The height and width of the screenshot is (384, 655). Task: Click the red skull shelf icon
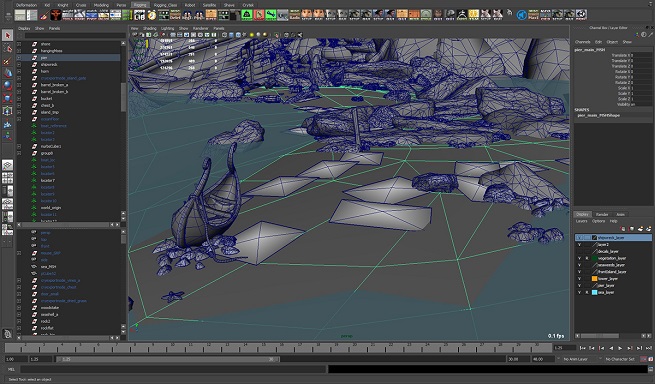[x=56, y=15]
